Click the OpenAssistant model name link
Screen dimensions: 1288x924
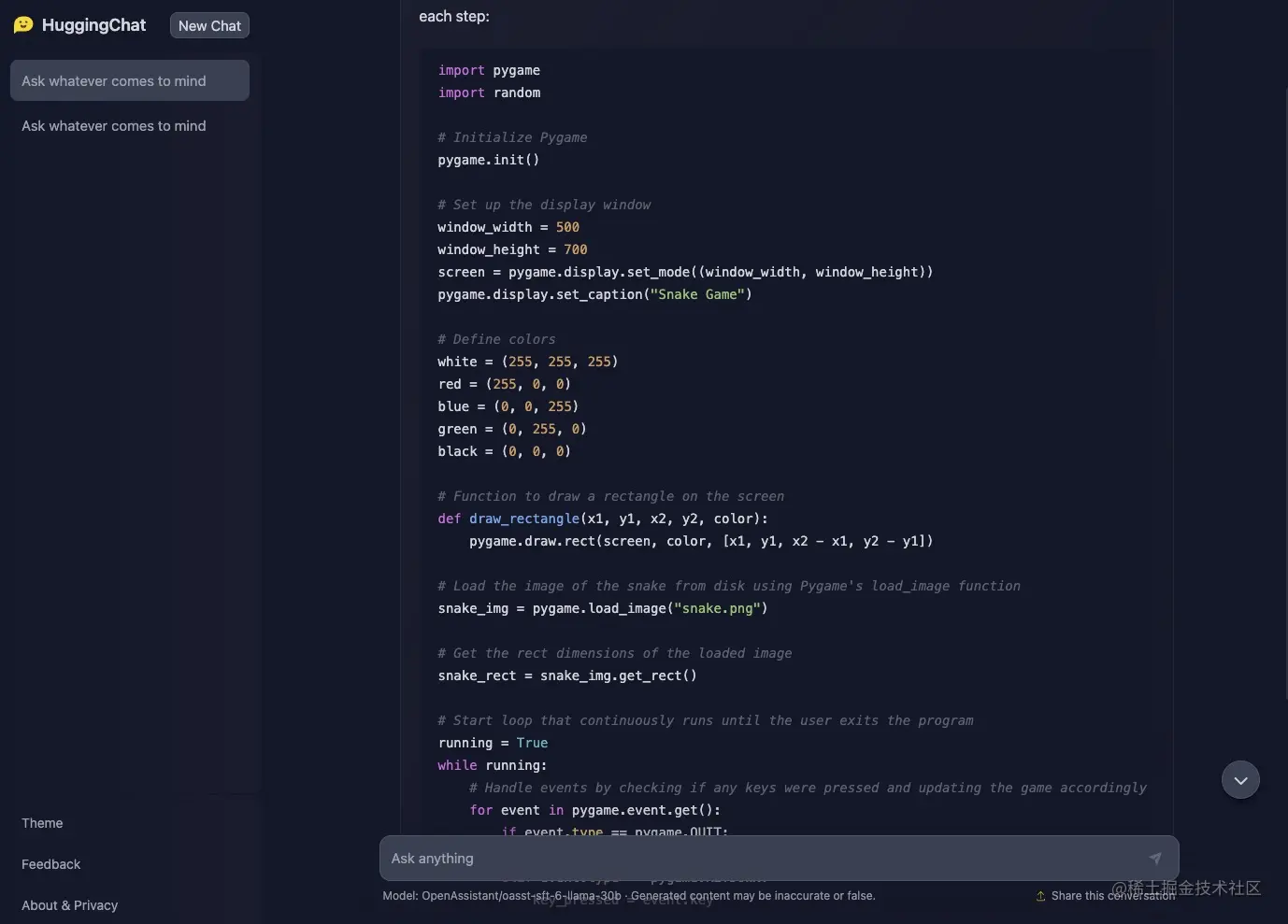[522, 896]
